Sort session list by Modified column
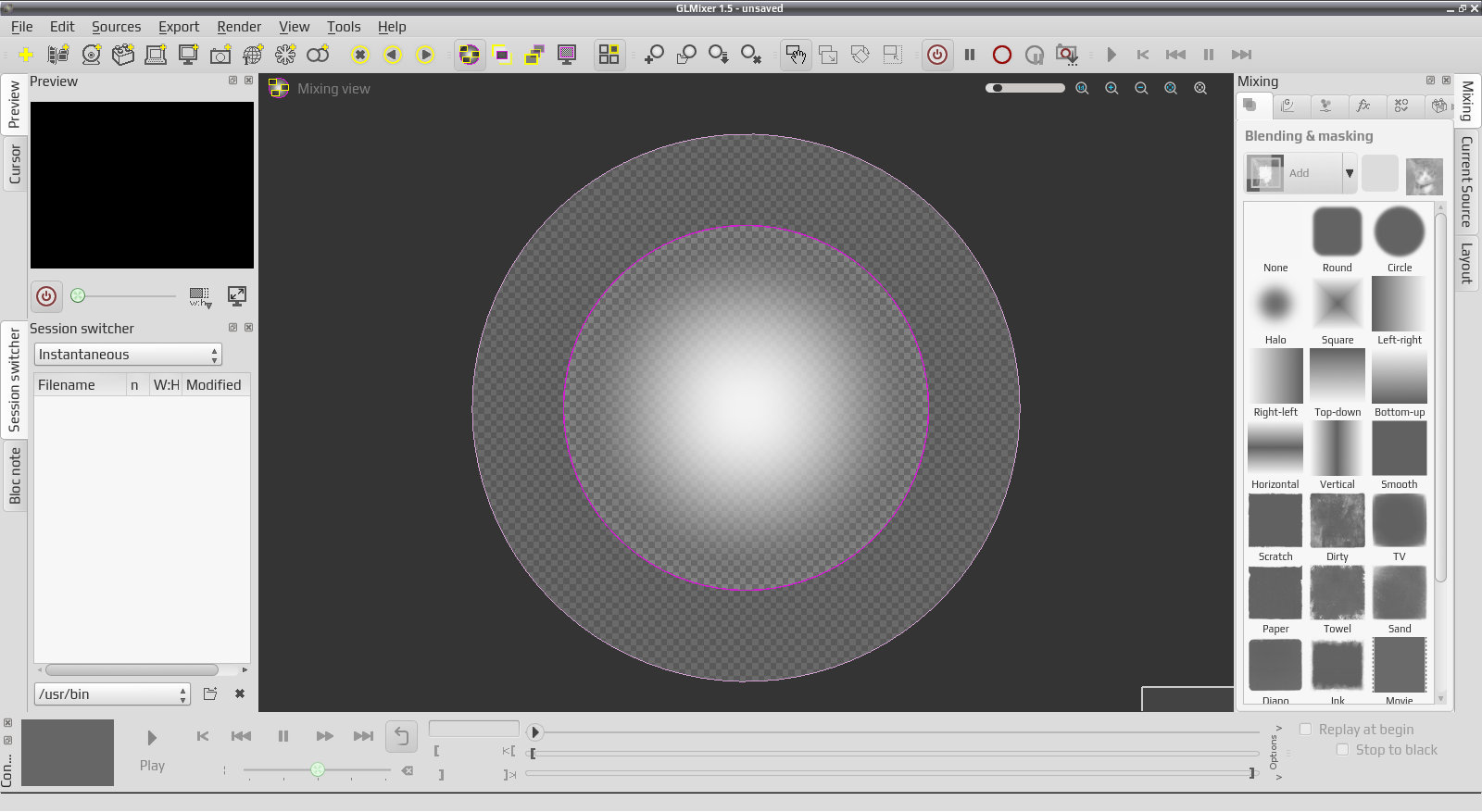This screenshot has width=1482, height=812. pyautogui.click(x=215, y=385)
